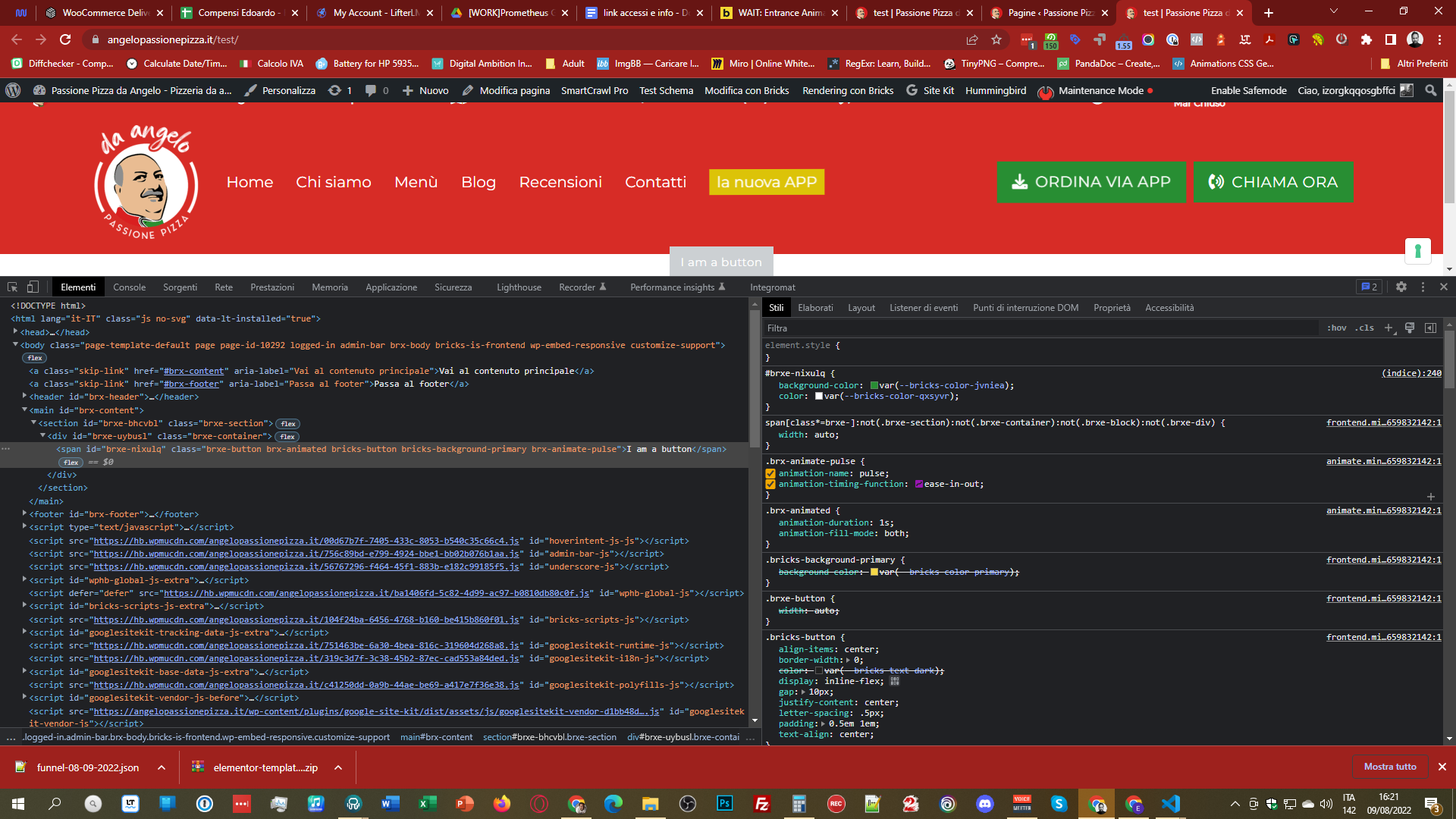Disable the animation-timing-function property checkbox
This screenshot has width=1456, height=819.
770,484
